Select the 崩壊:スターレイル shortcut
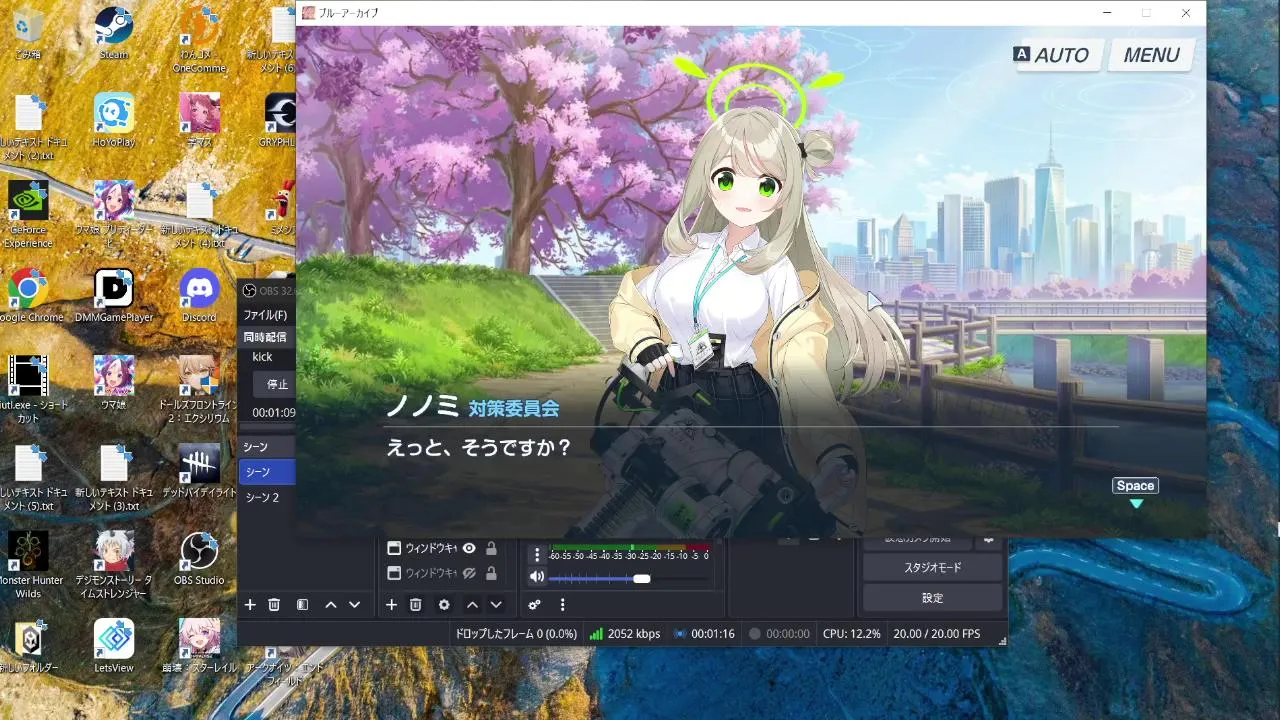This screenshot has height=720, width=1280. 199,645
